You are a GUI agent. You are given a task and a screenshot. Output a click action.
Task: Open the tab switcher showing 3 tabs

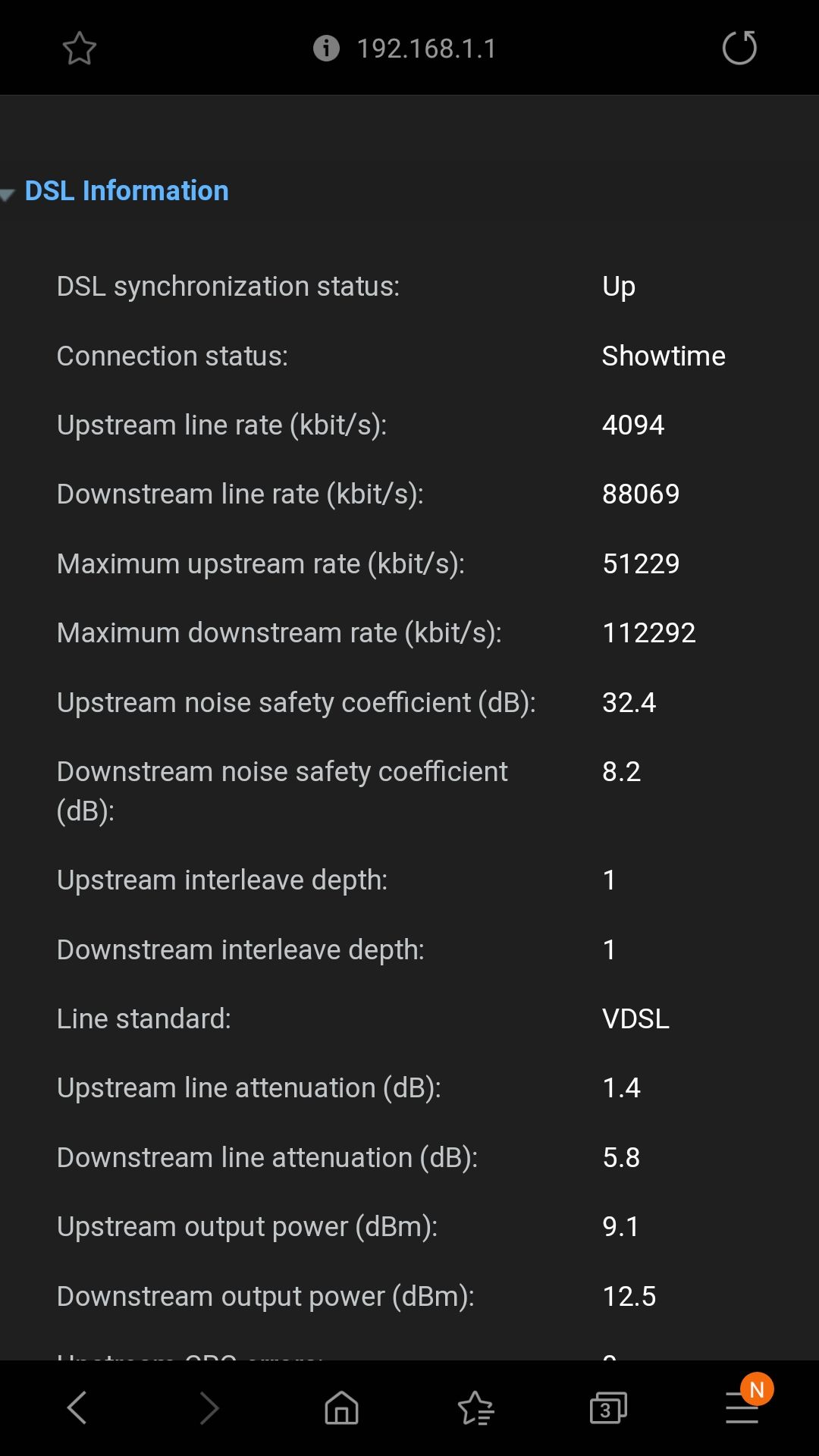pos(608,1408)
